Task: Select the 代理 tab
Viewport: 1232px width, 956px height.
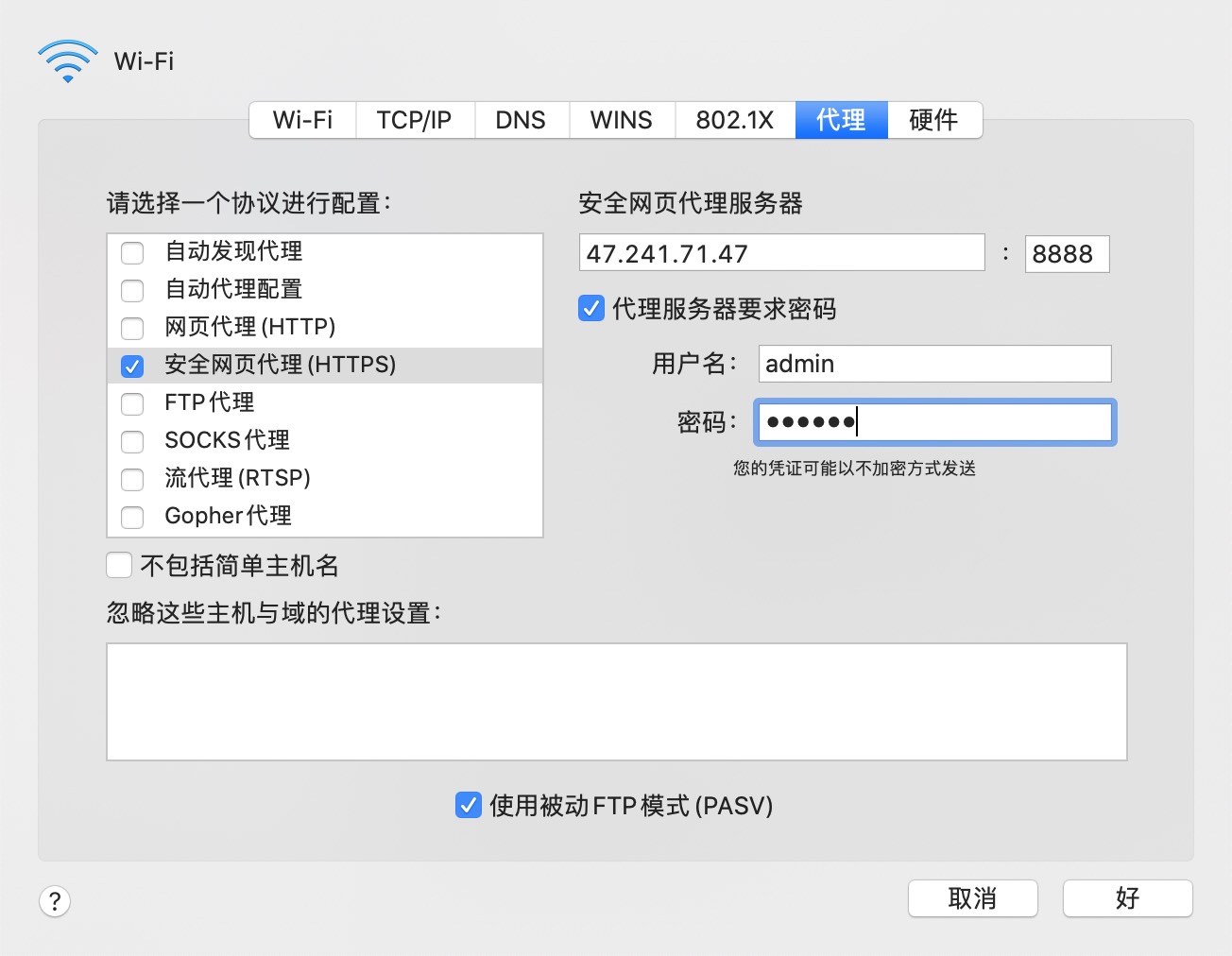Action: click(841, 120)
